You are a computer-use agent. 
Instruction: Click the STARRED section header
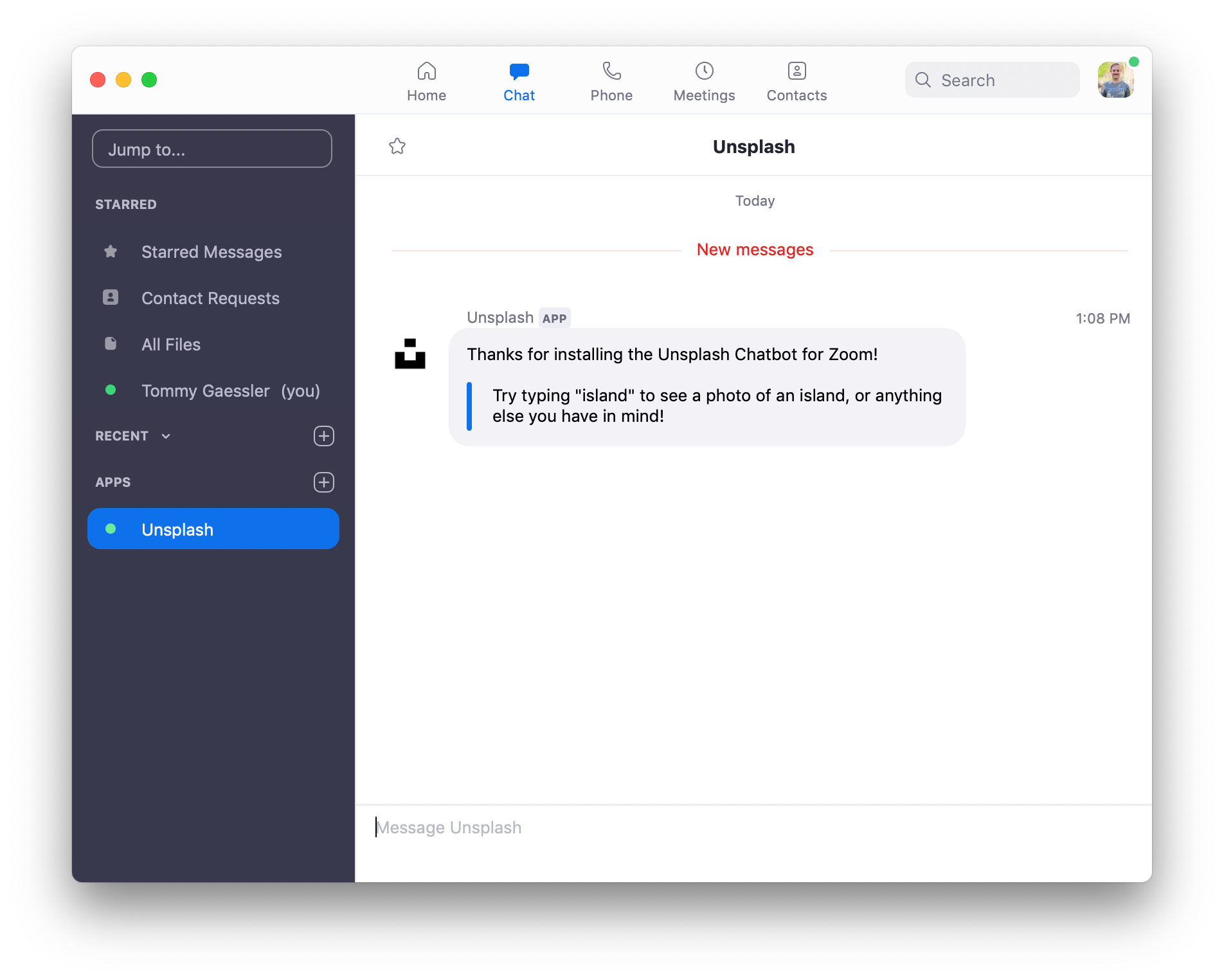click(x=126, y=204)
